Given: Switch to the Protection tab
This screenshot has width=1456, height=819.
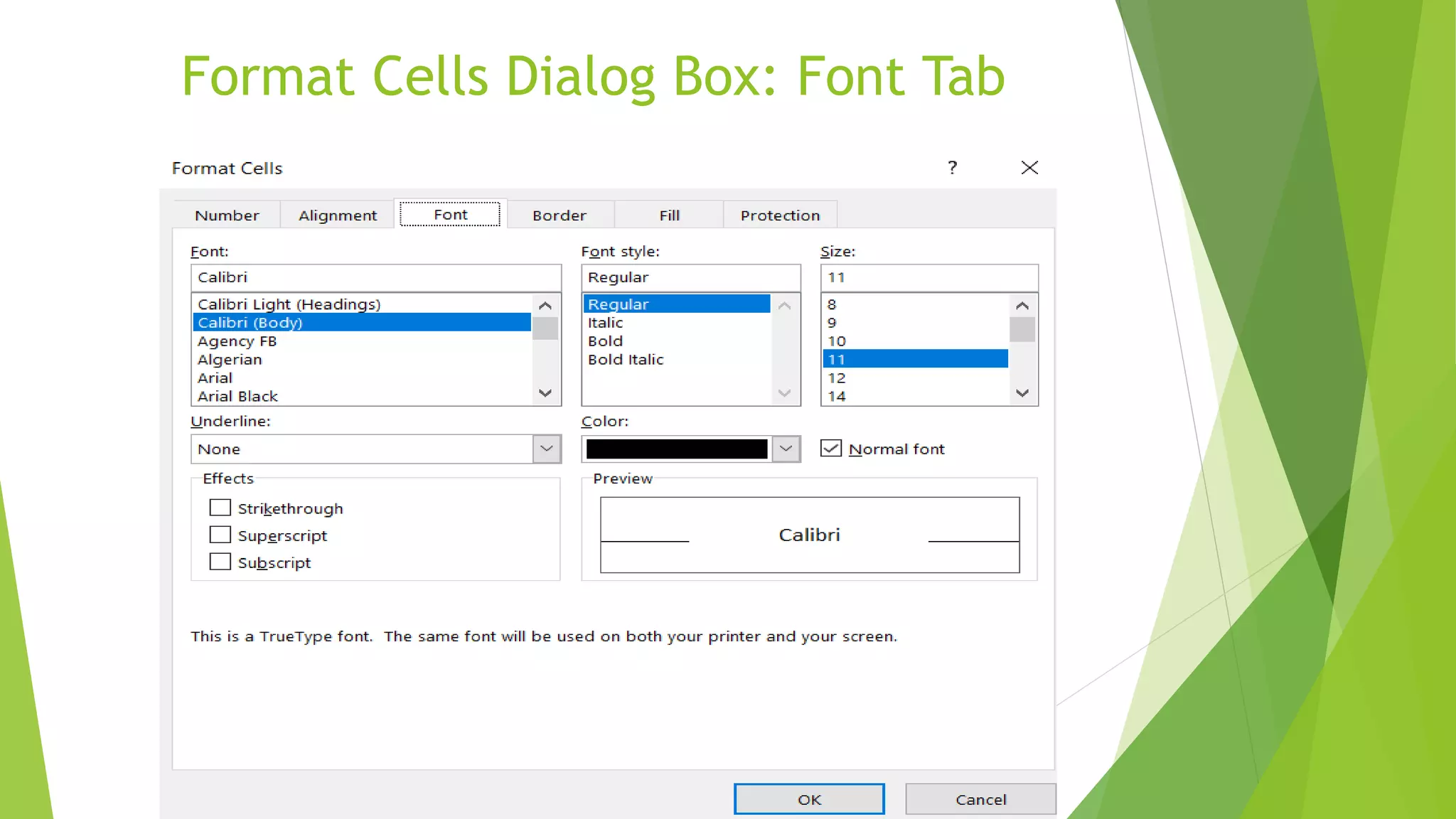Looking at the screenshot, I should click(x=780, y=215).
